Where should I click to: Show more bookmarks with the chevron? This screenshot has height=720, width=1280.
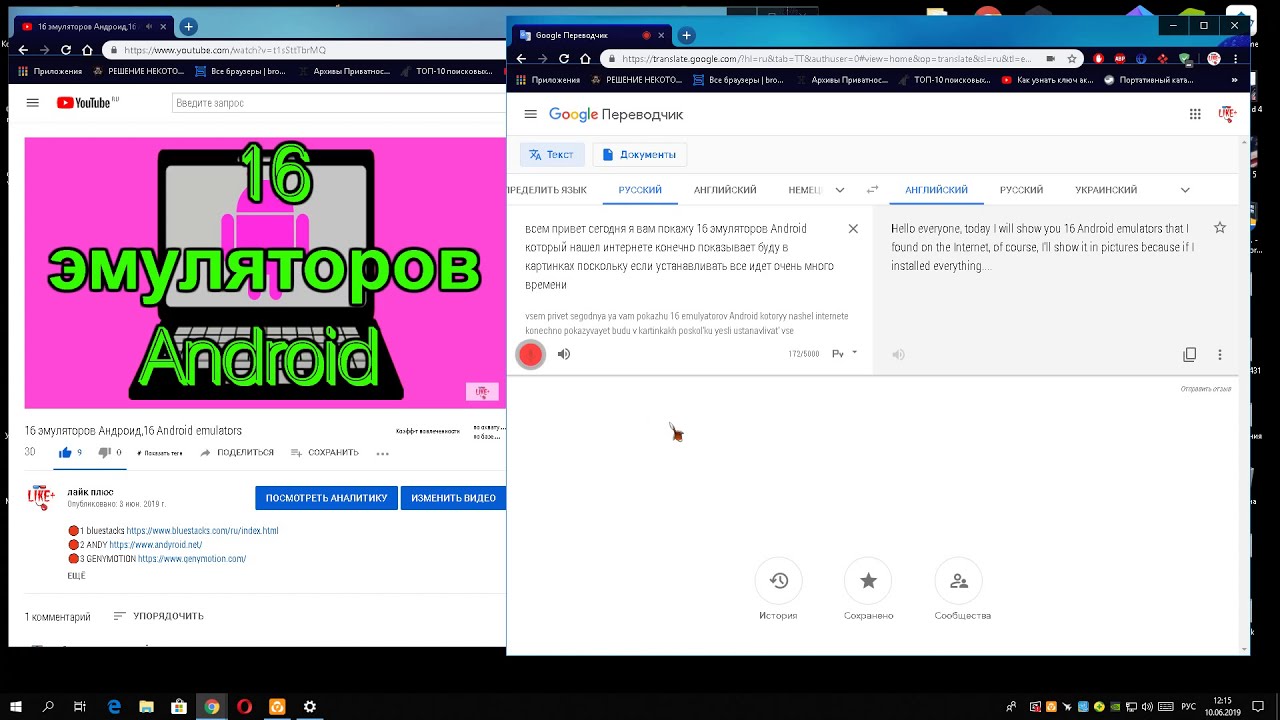click(x=1234, y=80)
